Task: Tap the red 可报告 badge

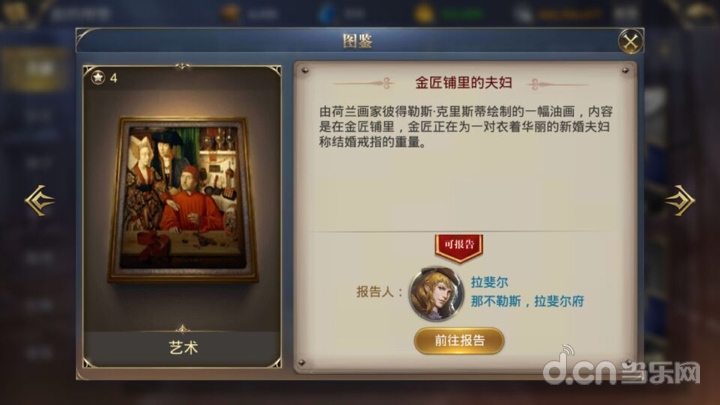Action: point(459,247)
